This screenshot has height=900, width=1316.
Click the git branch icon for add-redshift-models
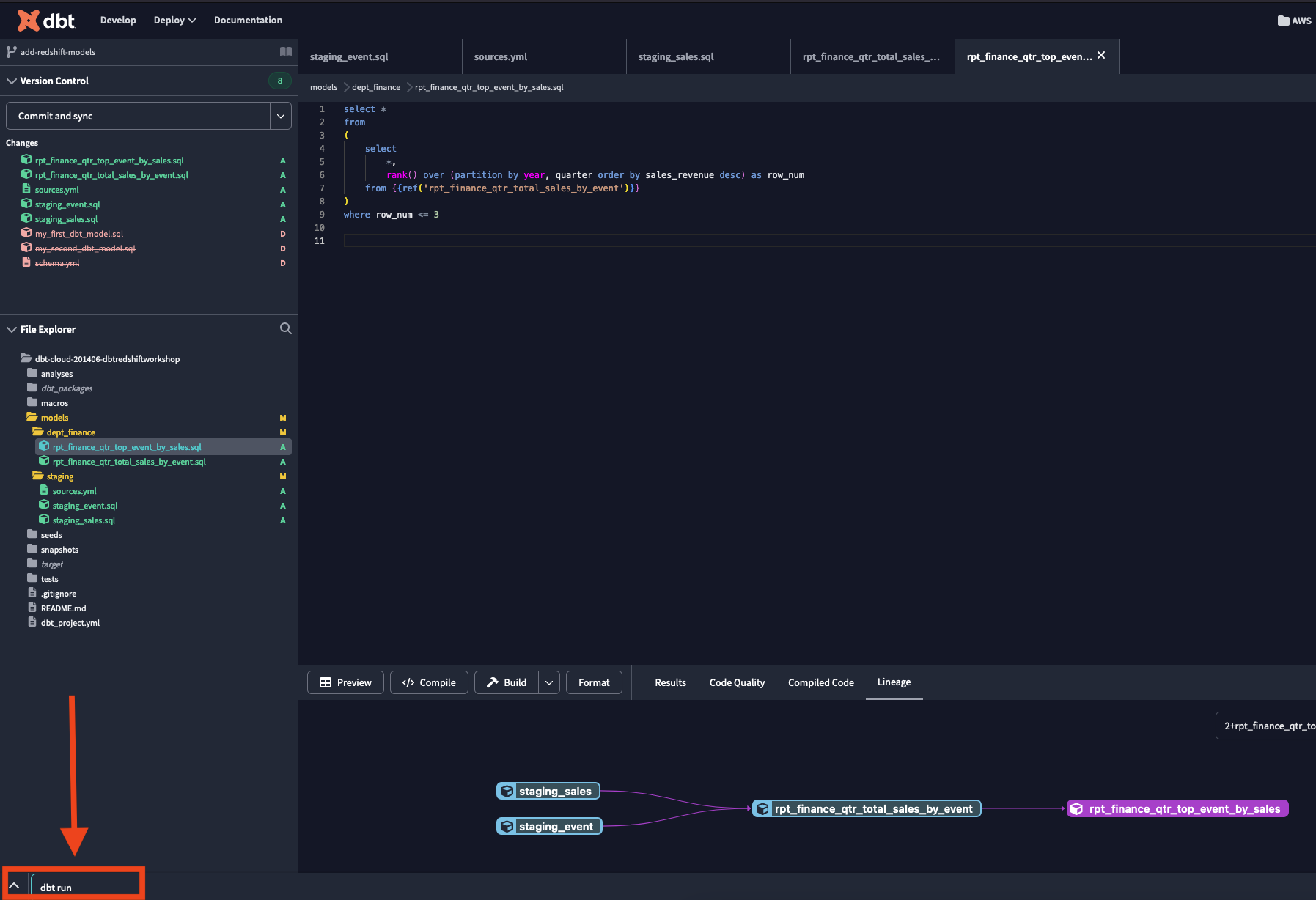tap(11, 52)
